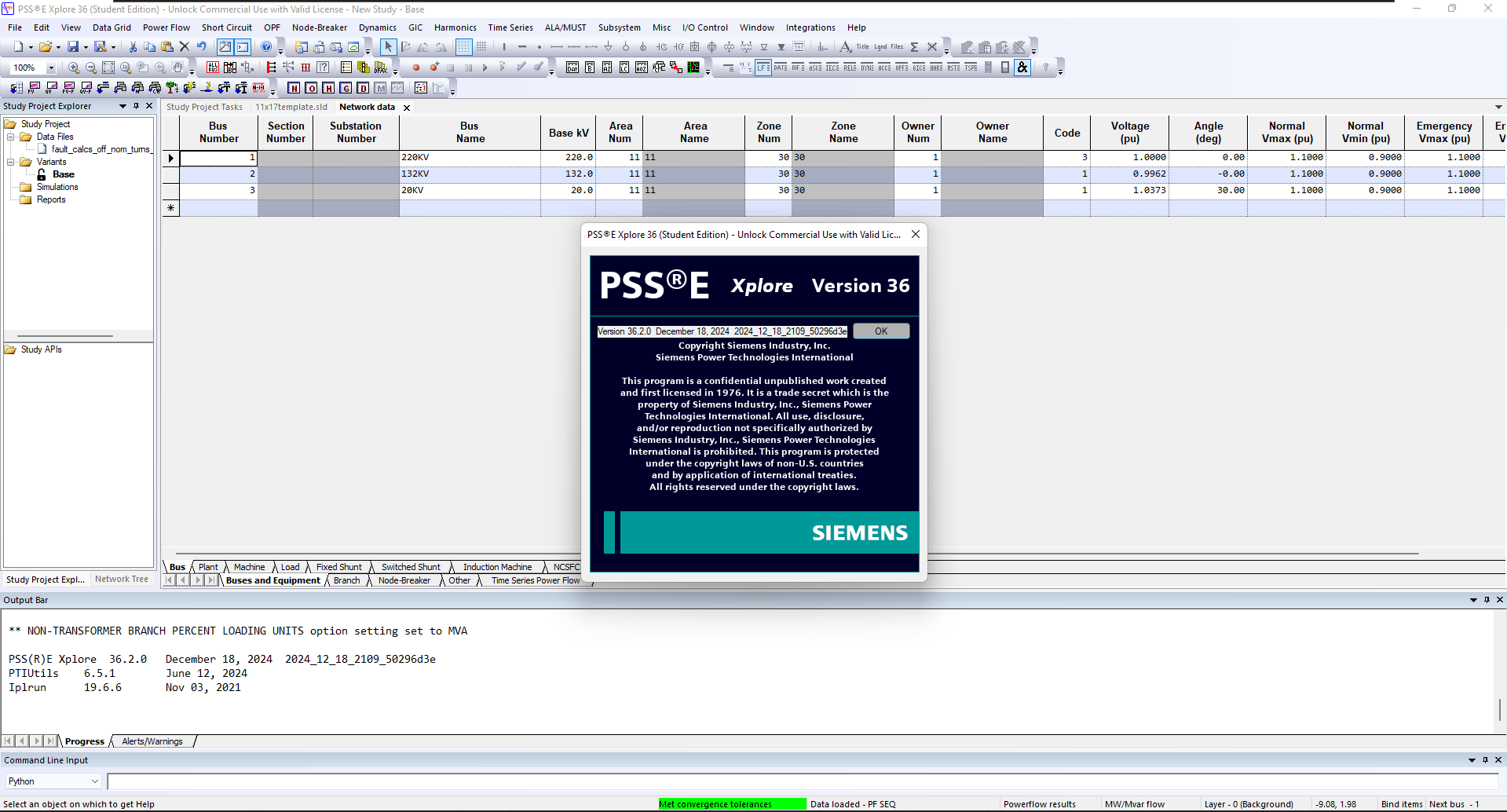This screenshot has height=812, width=1507.
Task: Toggle auto-hide pin on Command Line Input
Action: click(1485, 760)
